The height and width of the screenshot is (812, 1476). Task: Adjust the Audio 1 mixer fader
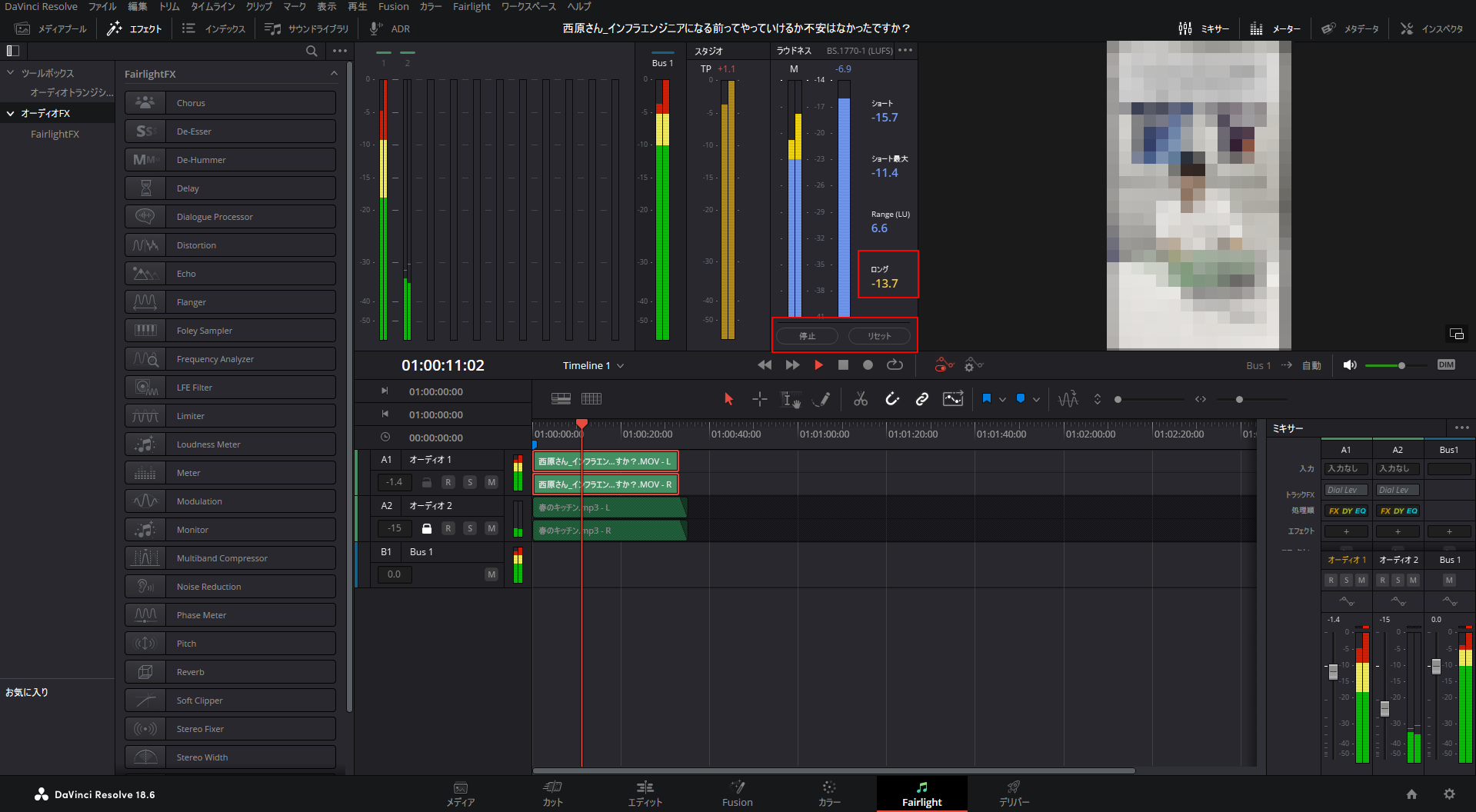1333,671
